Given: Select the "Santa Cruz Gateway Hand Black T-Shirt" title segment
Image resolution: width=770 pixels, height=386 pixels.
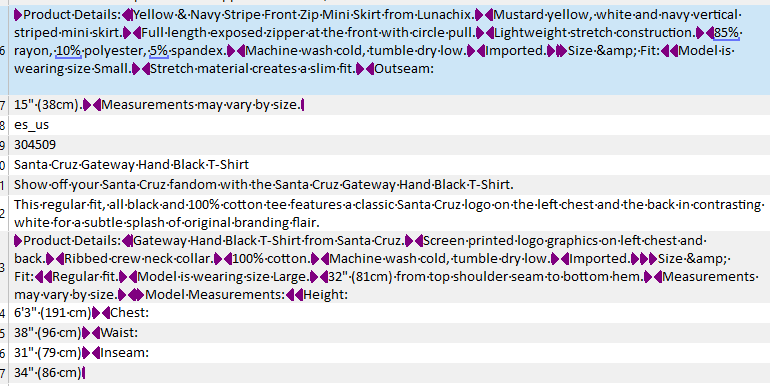Looking at the screenshot, I should 389,165.
